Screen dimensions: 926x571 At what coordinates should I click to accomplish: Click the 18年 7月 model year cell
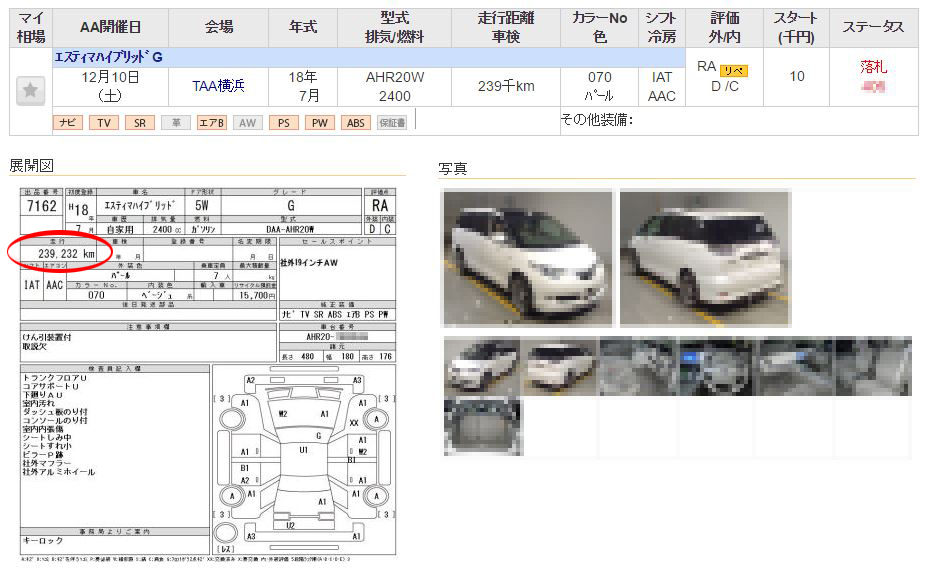tap(303, 86)
